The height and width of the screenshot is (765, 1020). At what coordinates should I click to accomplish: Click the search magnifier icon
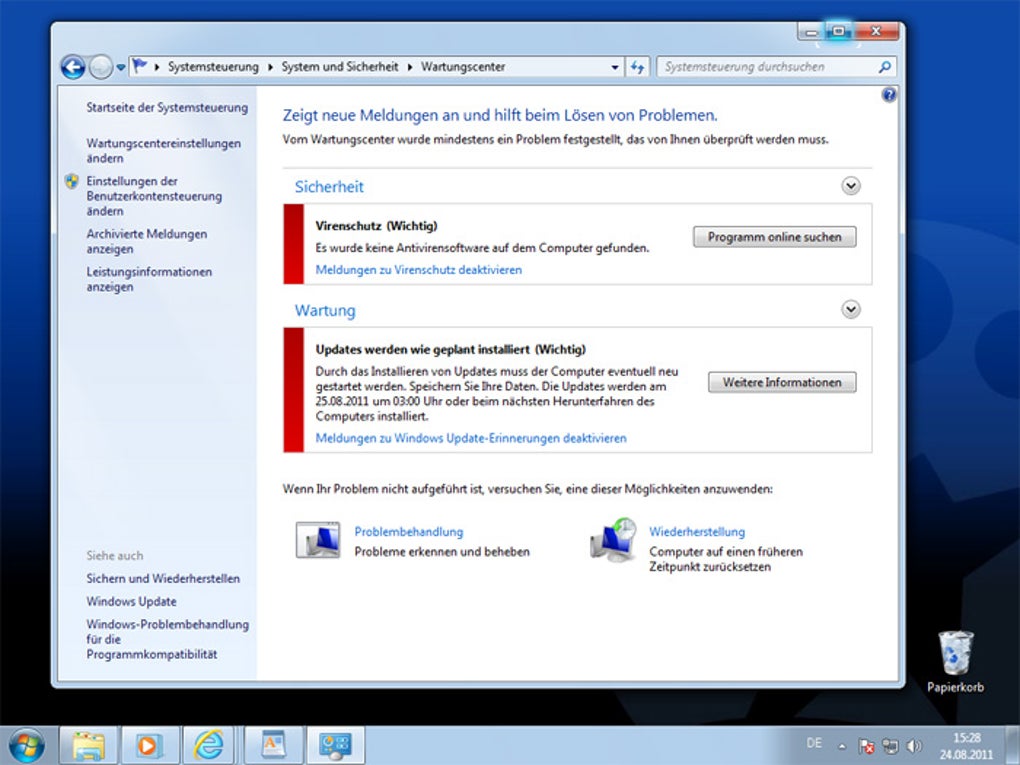point(885,66)
